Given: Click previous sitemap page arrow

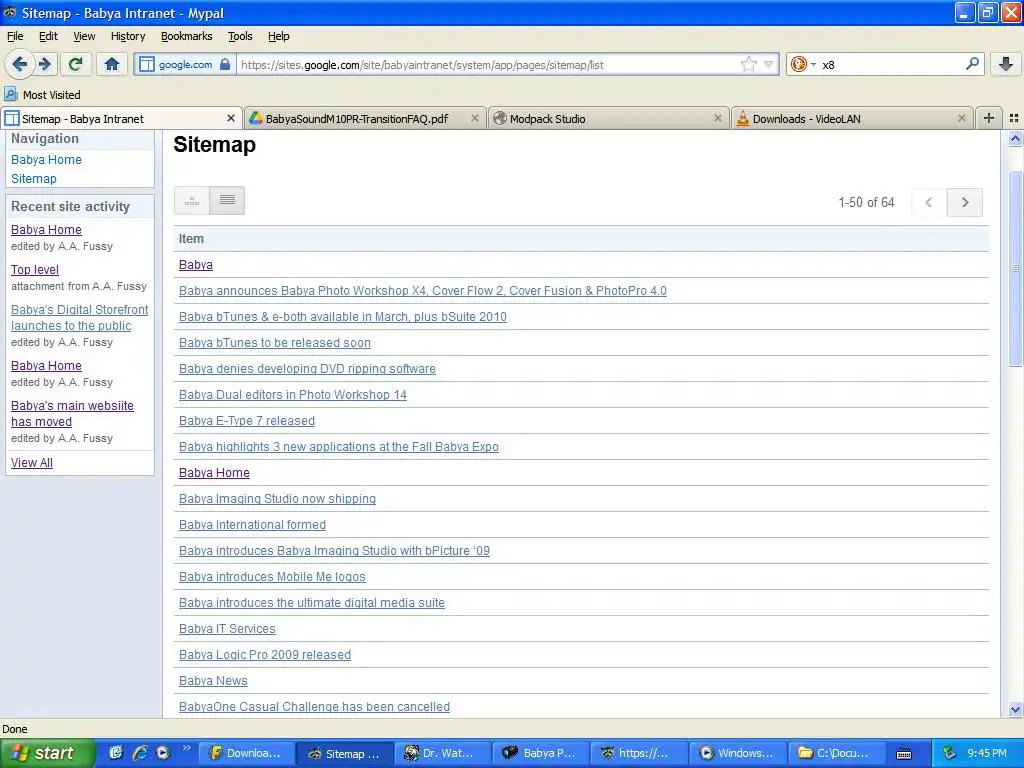Looking at the screenshot, I should point(929,202).
